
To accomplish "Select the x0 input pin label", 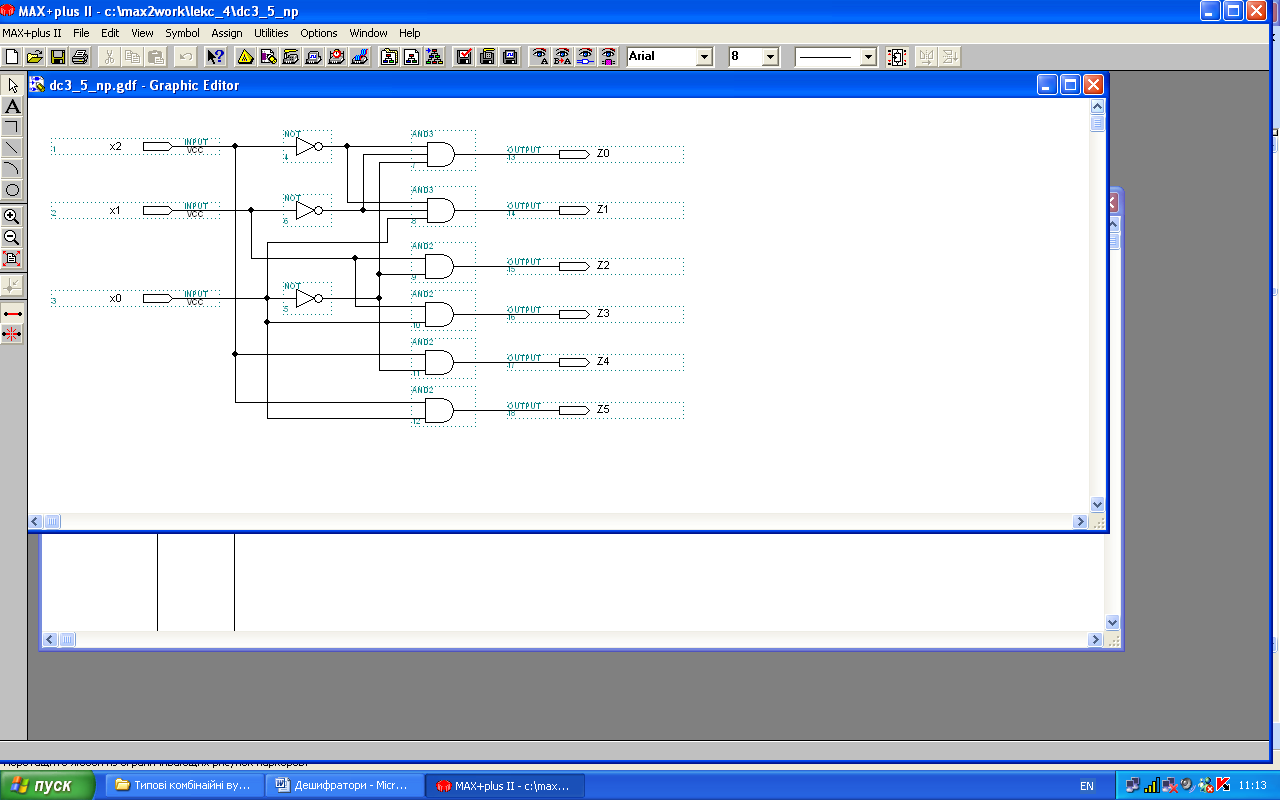I will tap(116, 298).
